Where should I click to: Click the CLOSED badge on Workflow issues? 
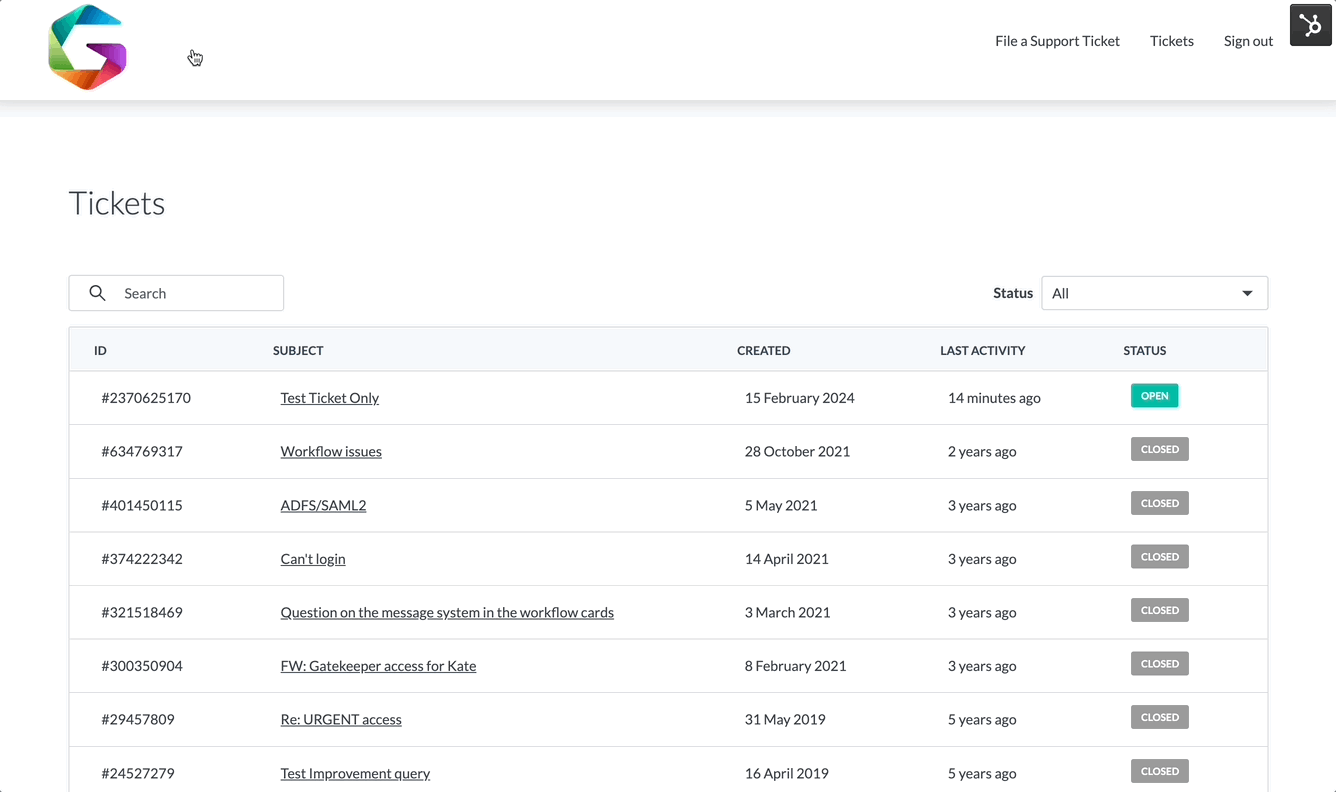click(x=1159, y=449)
